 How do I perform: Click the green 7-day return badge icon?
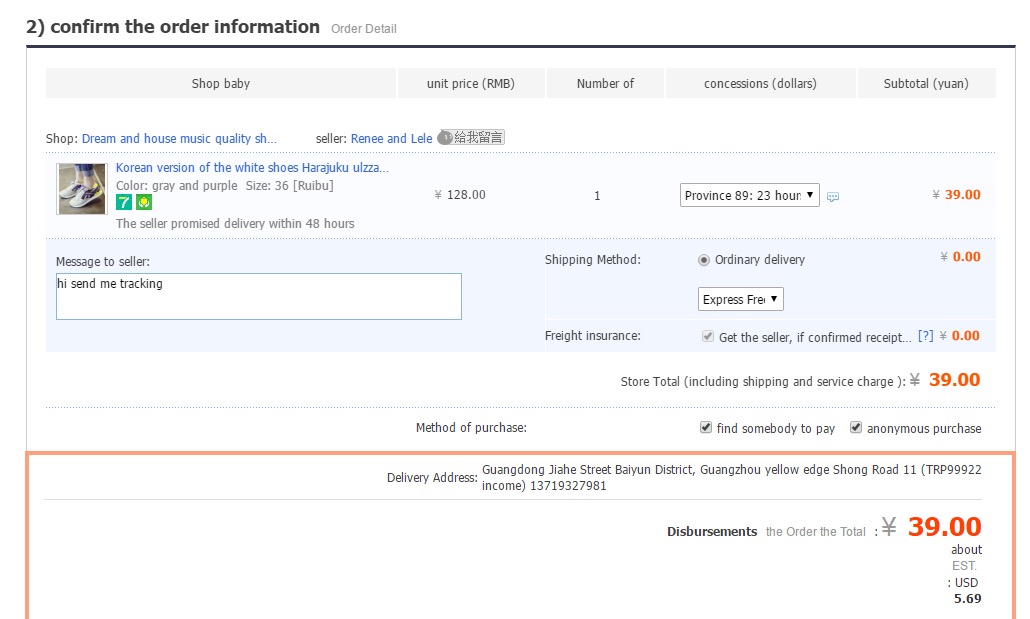coord(124,202)
